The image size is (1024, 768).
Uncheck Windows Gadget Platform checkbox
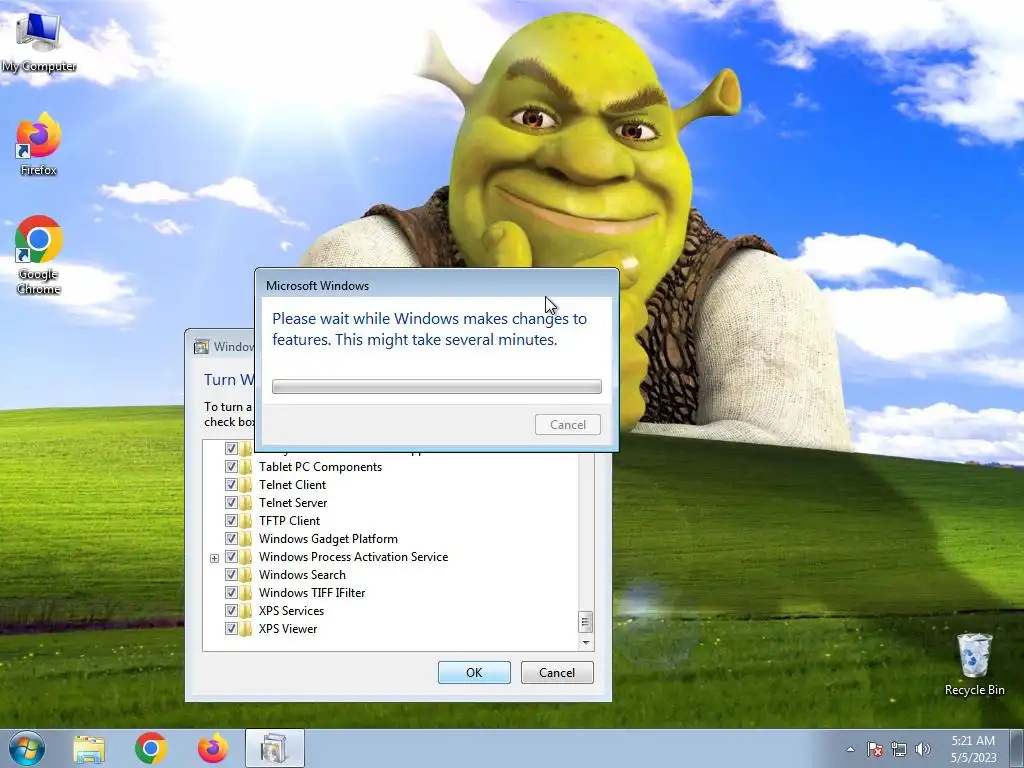231,539
